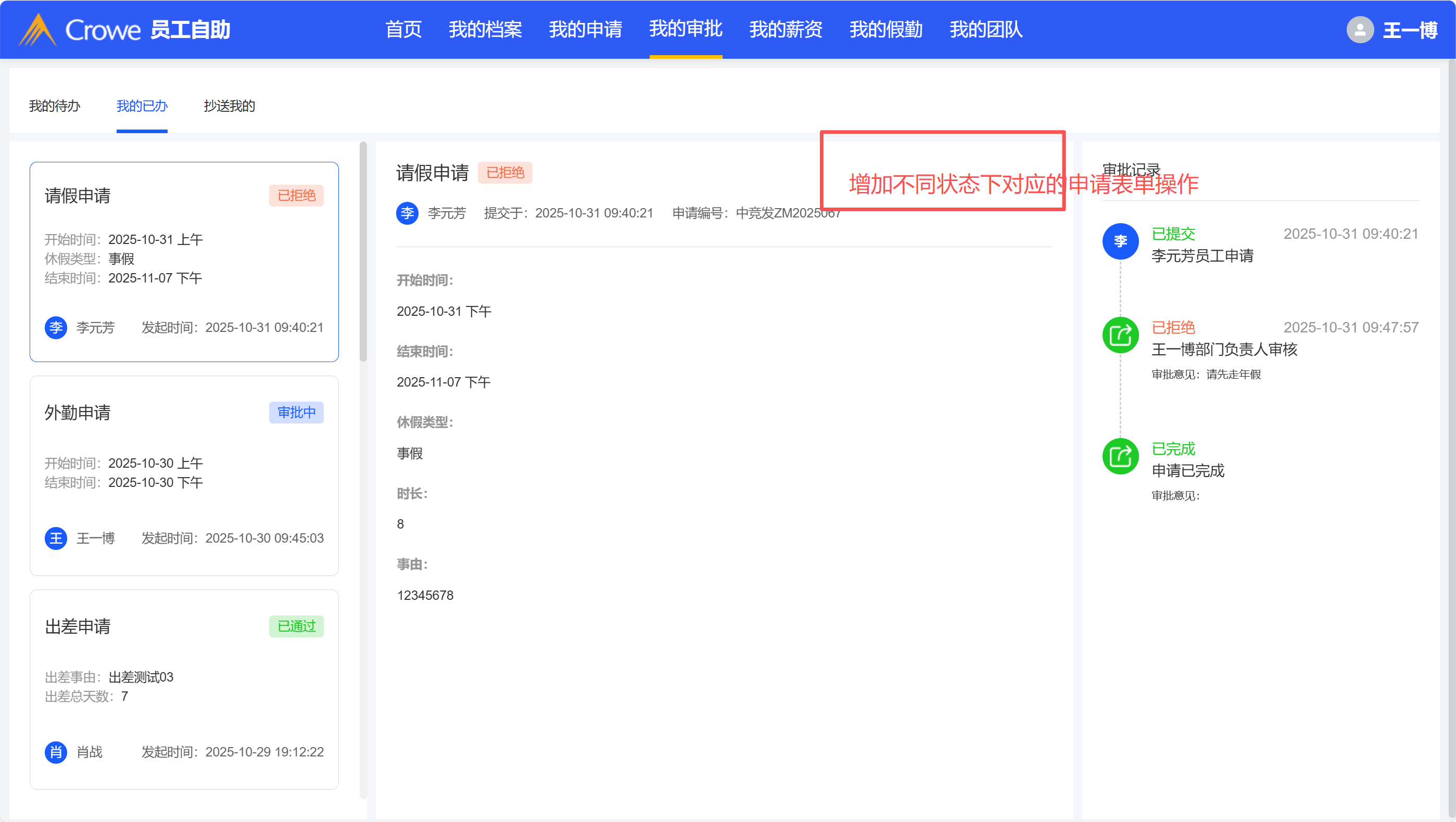Click the 已完成 timeline step icon
The image size is (1456, 822).
coord(1120,456)
